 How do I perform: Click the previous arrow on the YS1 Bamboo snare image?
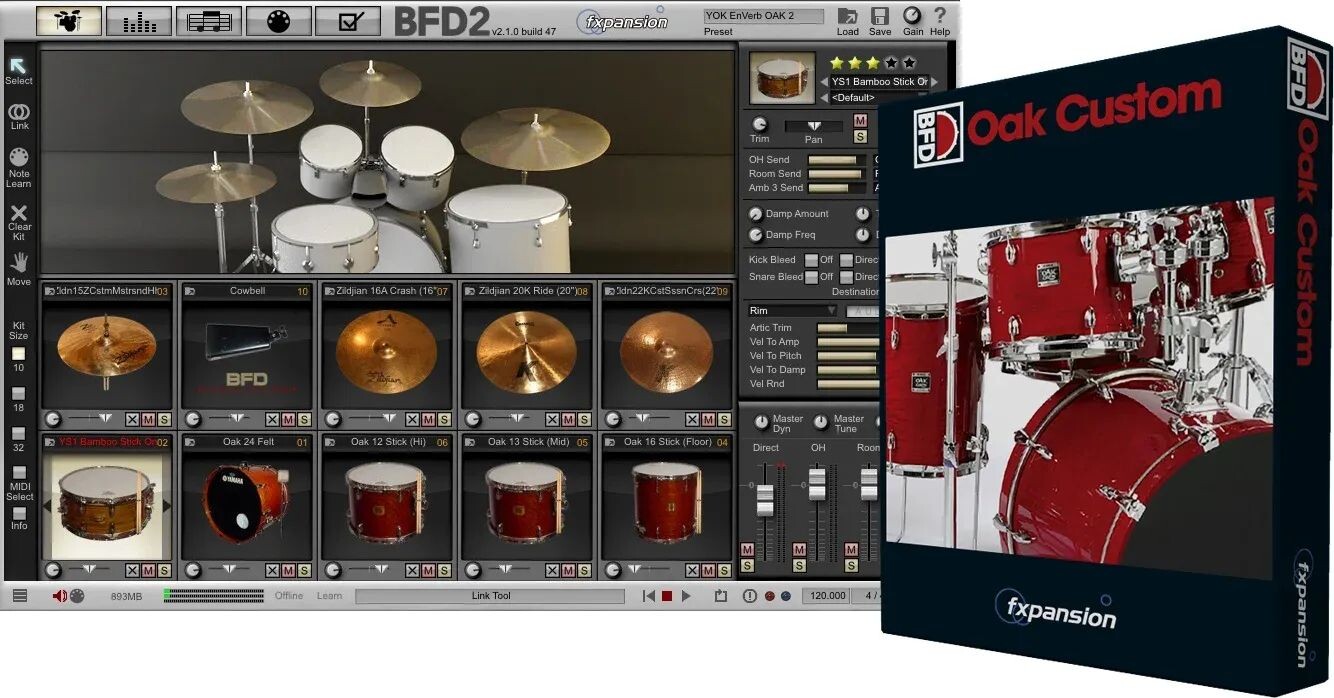click(46, 506)
